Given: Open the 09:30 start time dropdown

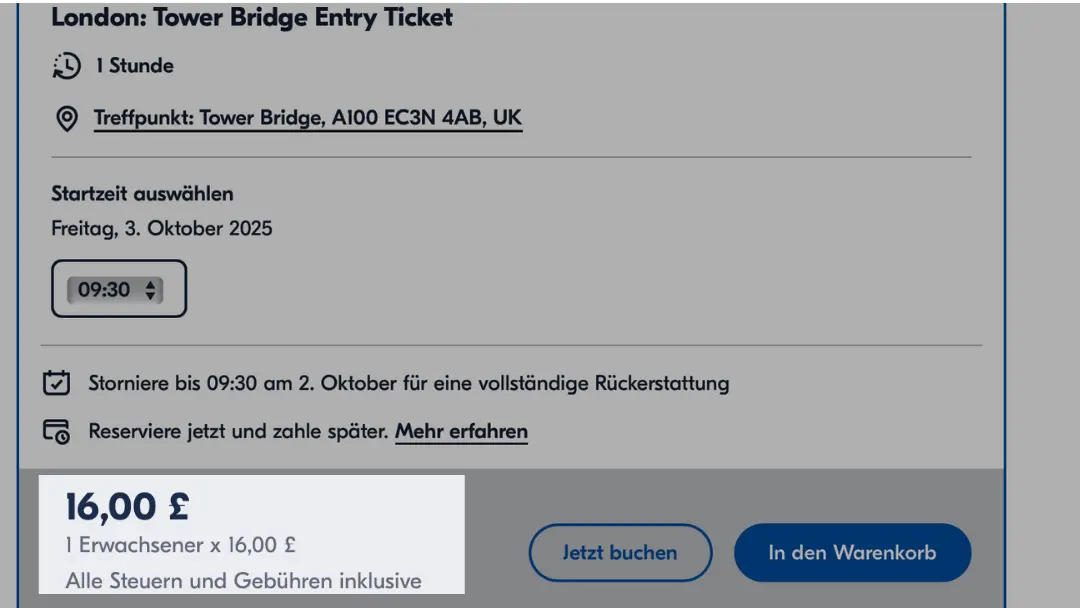Looking at the screenshot, I should [x=118, y=289].
